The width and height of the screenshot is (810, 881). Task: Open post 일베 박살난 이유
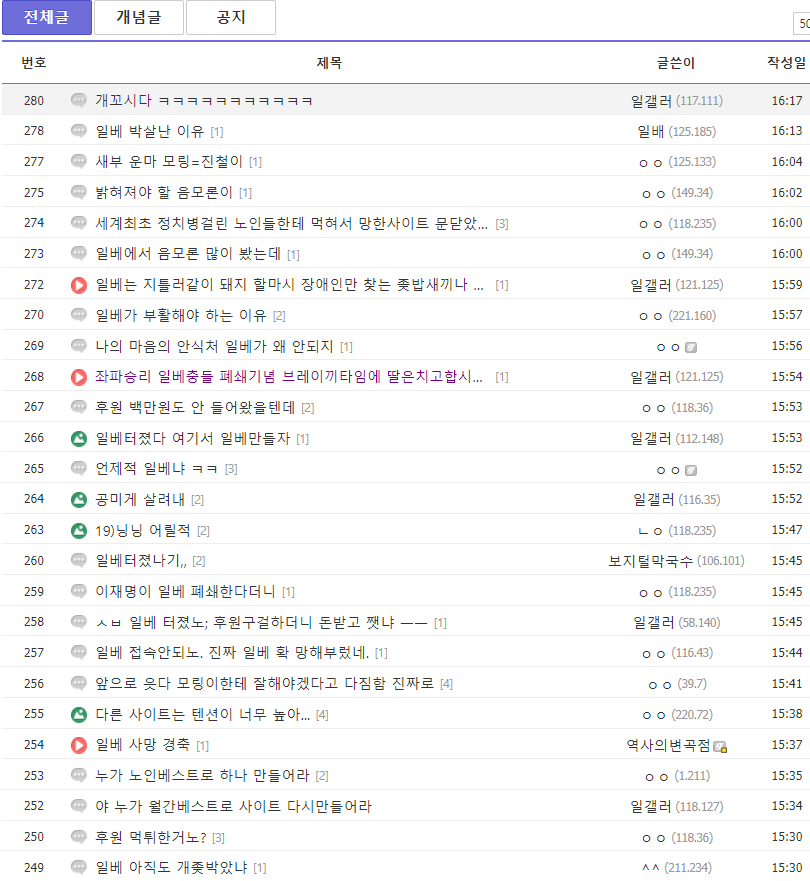coord(149,131)
